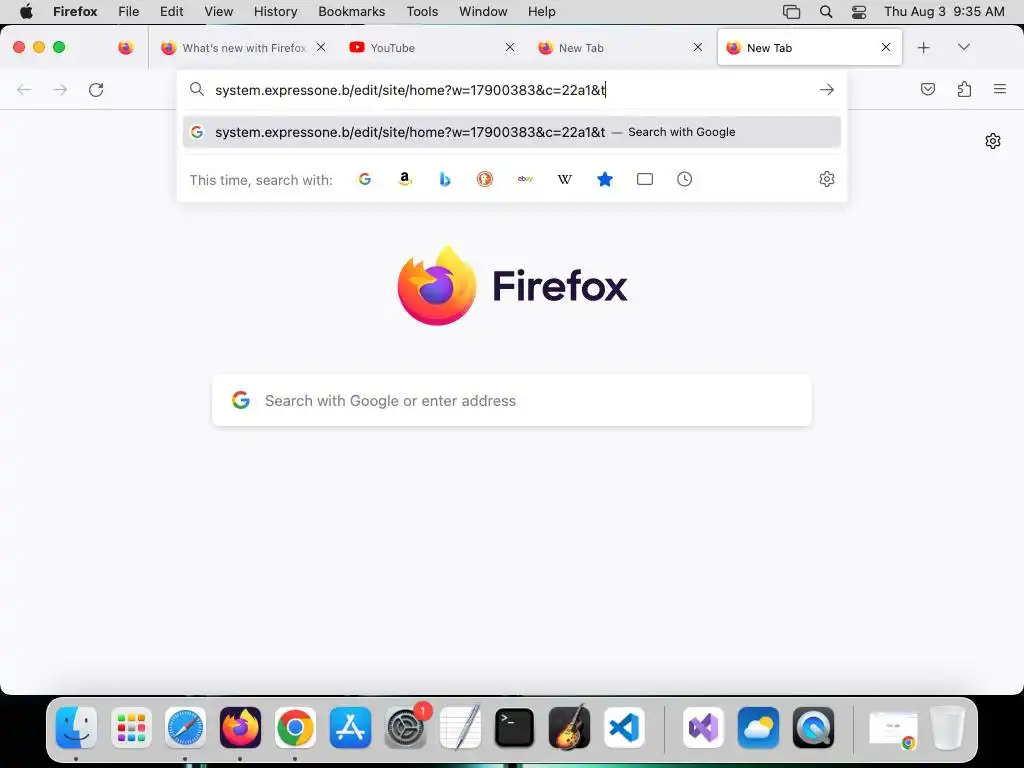This screenshot has width=1024, height=768.
Task: Close the YouTube tab
Action: pos(510,47)
